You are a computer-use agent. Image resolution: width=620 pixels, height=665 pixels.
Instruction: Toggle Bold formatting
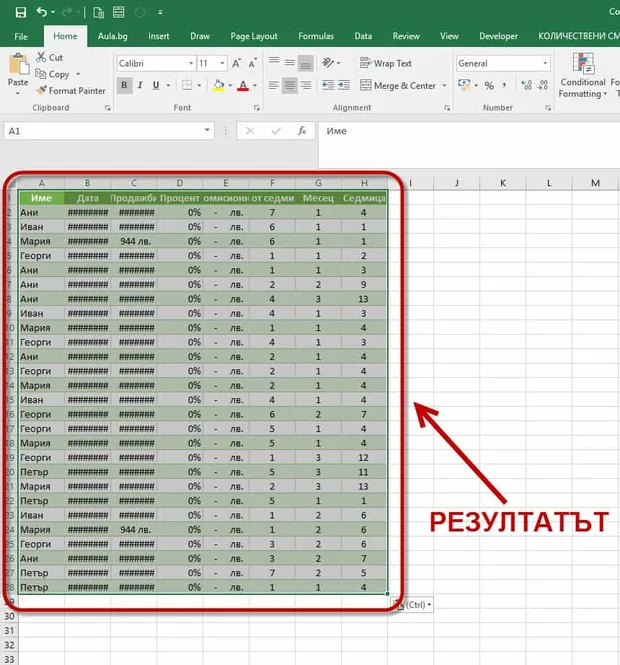click(x=124, y=85)
